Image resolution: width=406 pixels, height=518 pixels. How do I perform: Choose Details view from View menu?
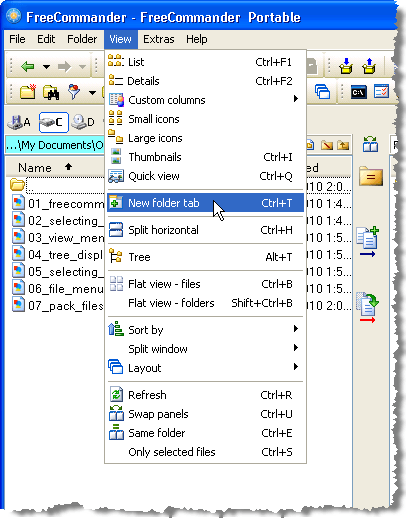click(x=205, y=81)
